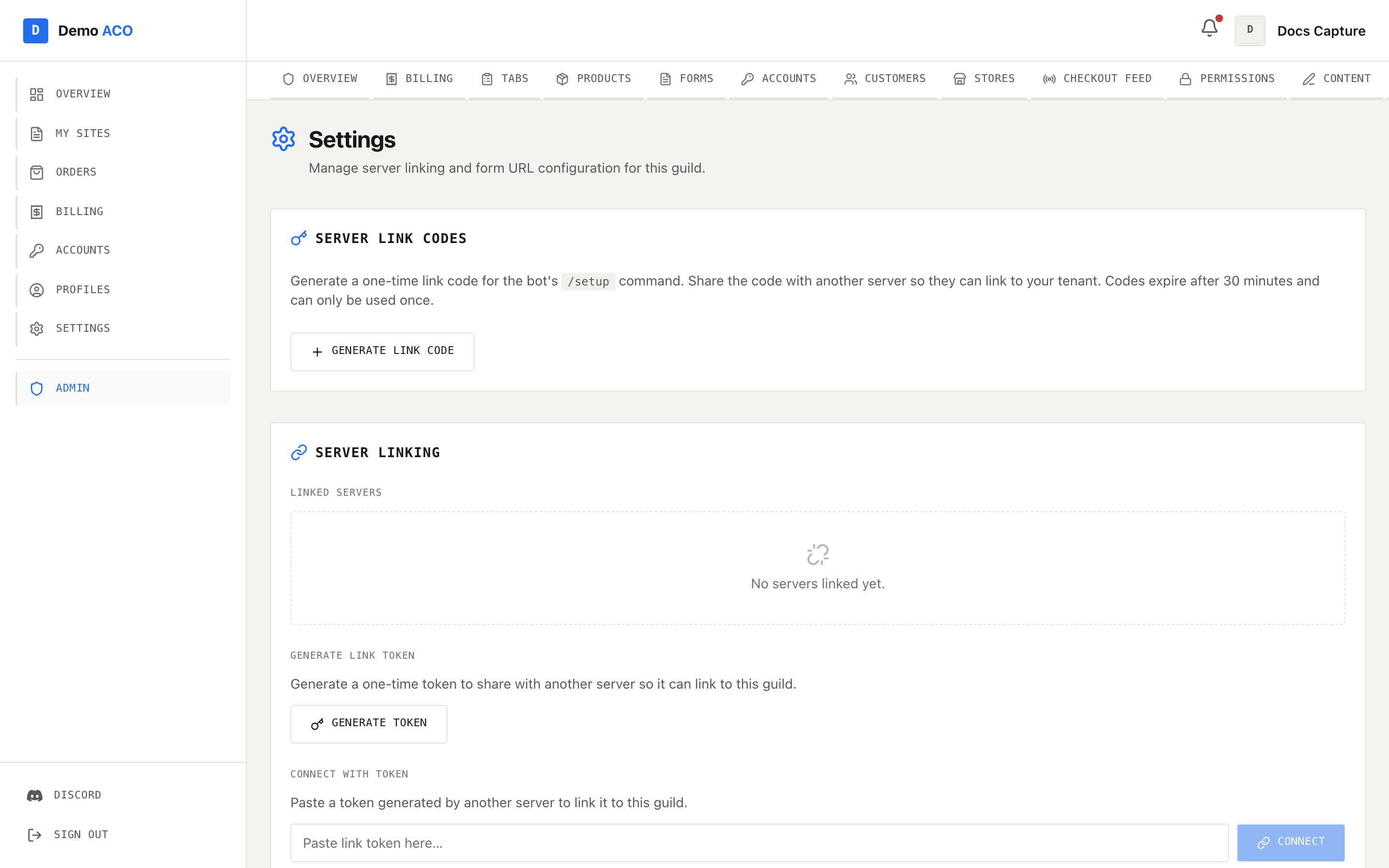Switch to the Billing admin tab

pyautogui.click(x=419, y=79)
